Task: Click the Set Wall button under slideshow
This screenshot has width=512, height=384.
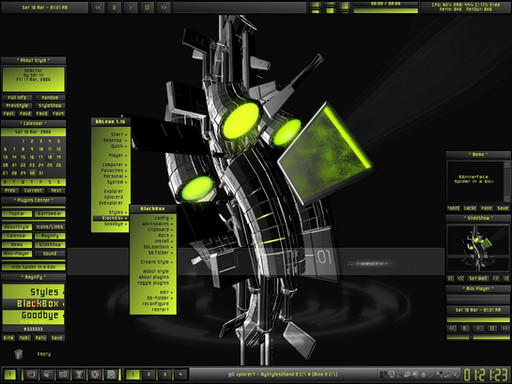Action: tap(478, 278)
